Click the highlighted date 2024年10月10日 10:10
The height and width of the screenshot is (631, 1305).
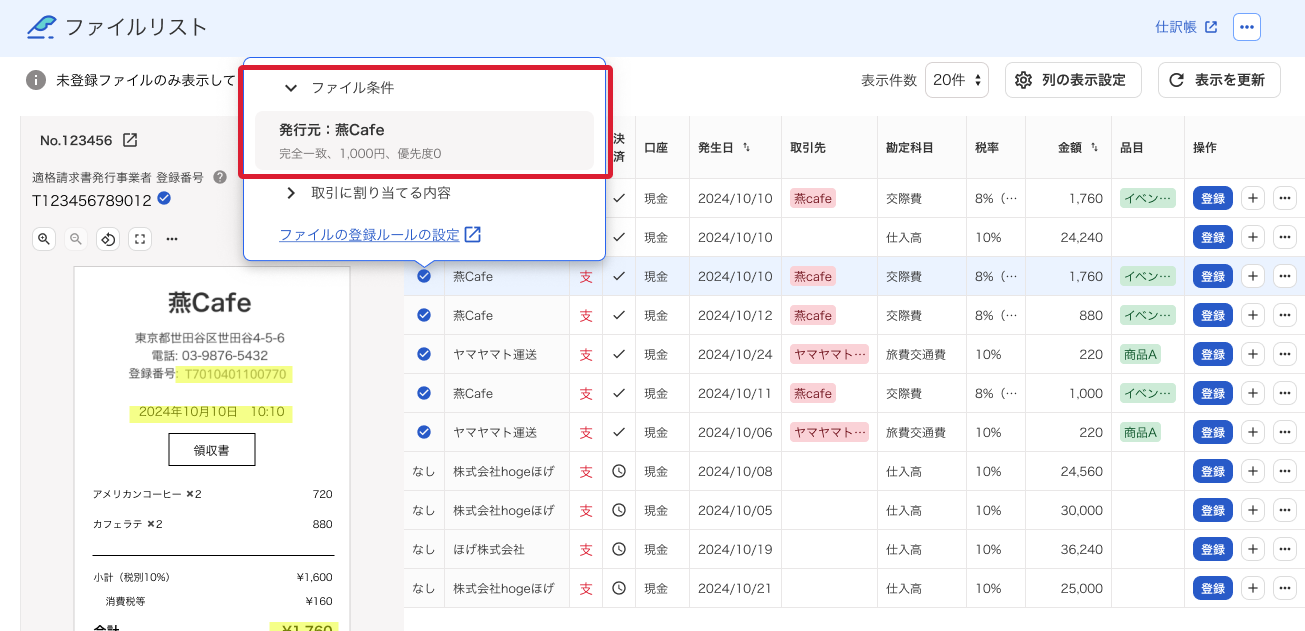pyautogui.click(x=211, y=411)
